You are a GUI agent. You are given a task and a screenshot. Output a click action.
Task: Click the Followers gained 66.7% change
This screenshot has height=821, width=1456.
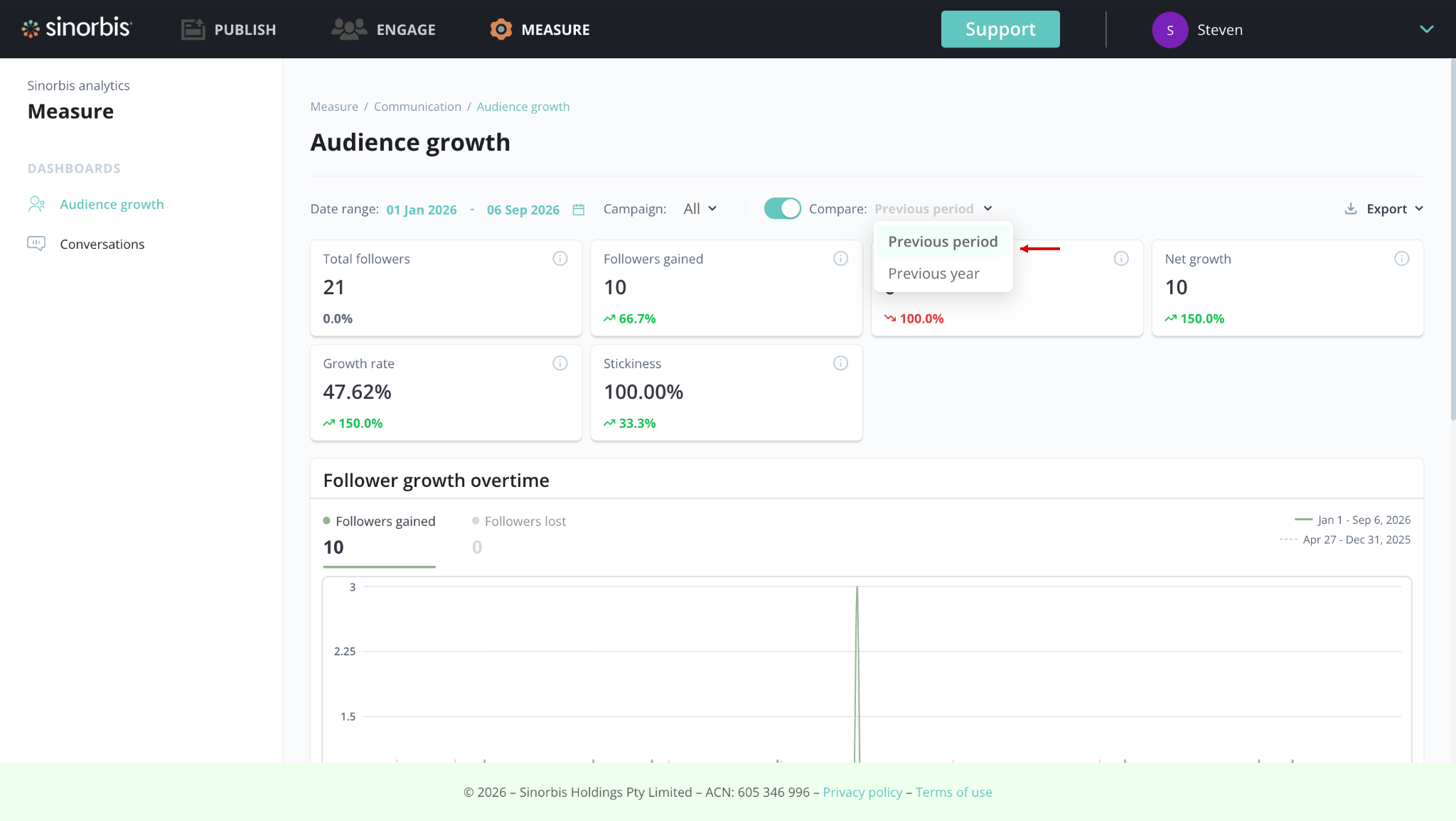point(630,319)
